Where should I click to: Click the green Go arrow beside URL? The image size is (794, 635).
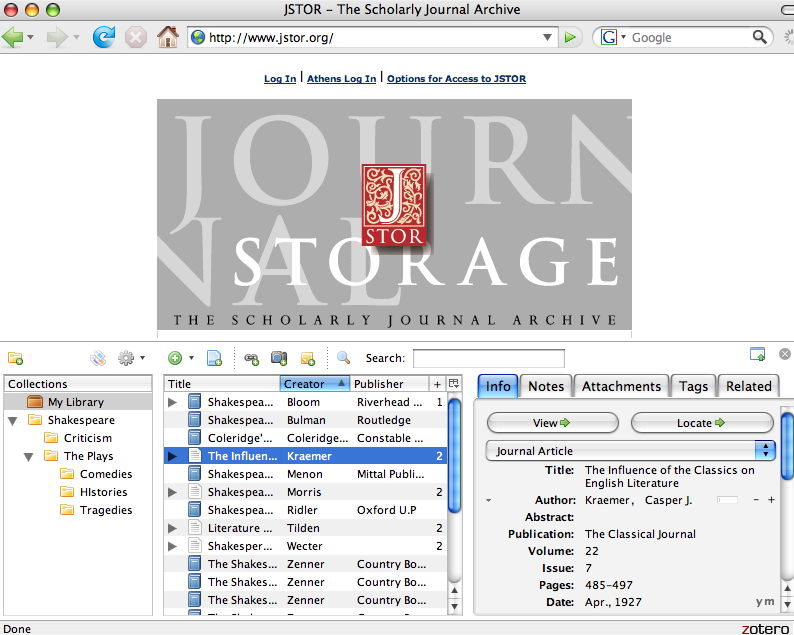(x=570, y=37)
